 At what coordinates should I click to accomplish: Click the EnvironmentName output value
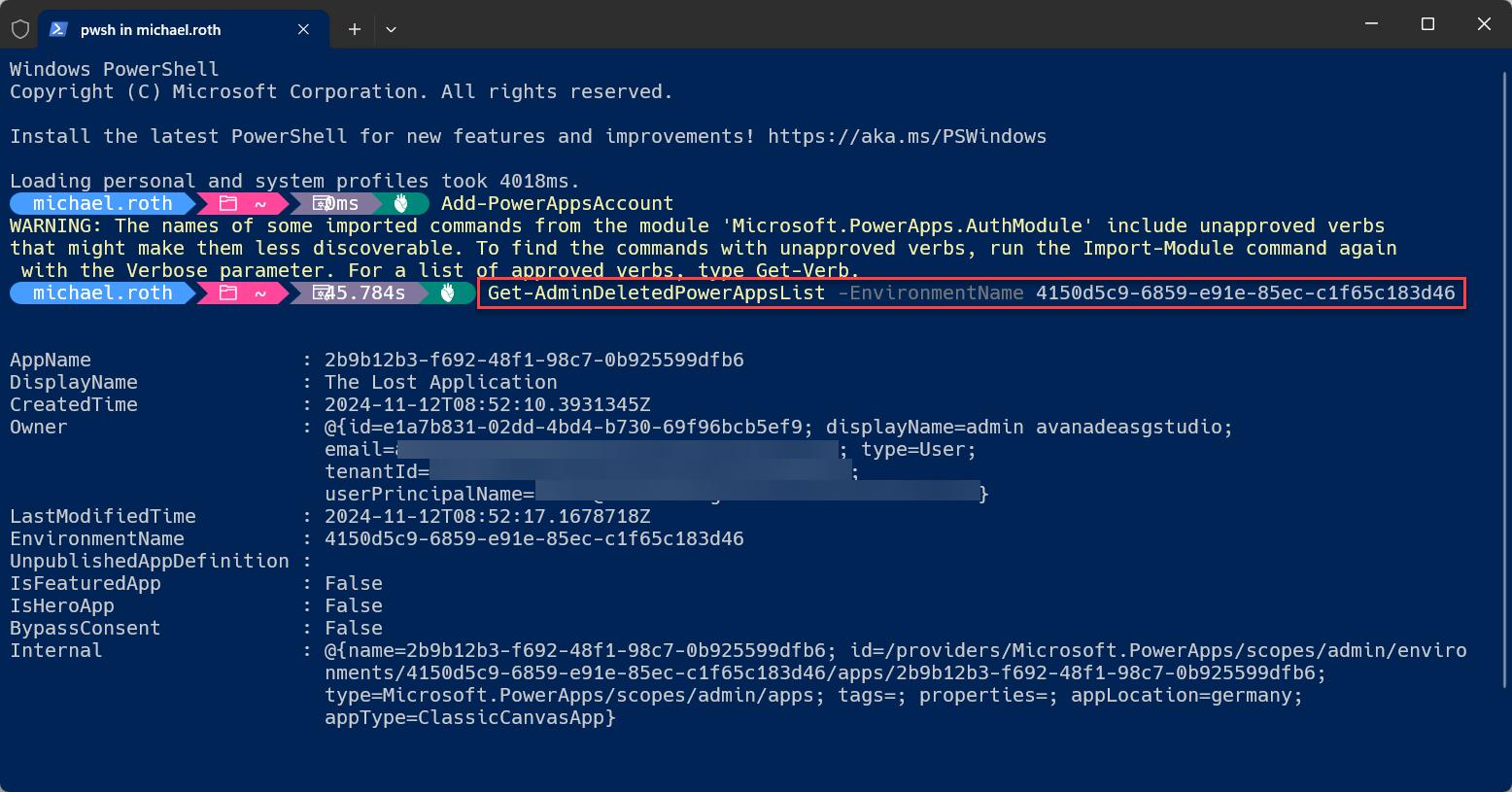[534, 538]
